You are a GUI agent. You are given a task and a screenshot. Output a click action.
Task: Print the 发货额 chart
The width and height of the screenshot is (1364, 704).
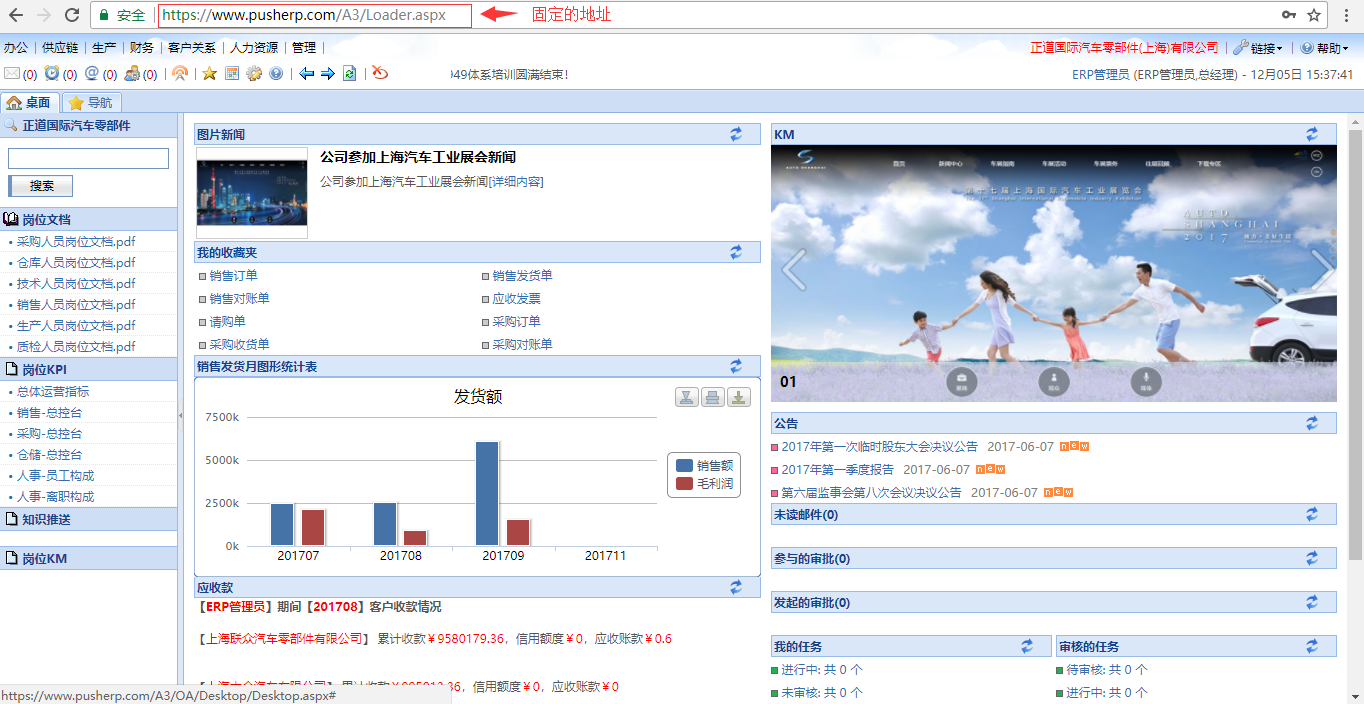pos(712,397)
